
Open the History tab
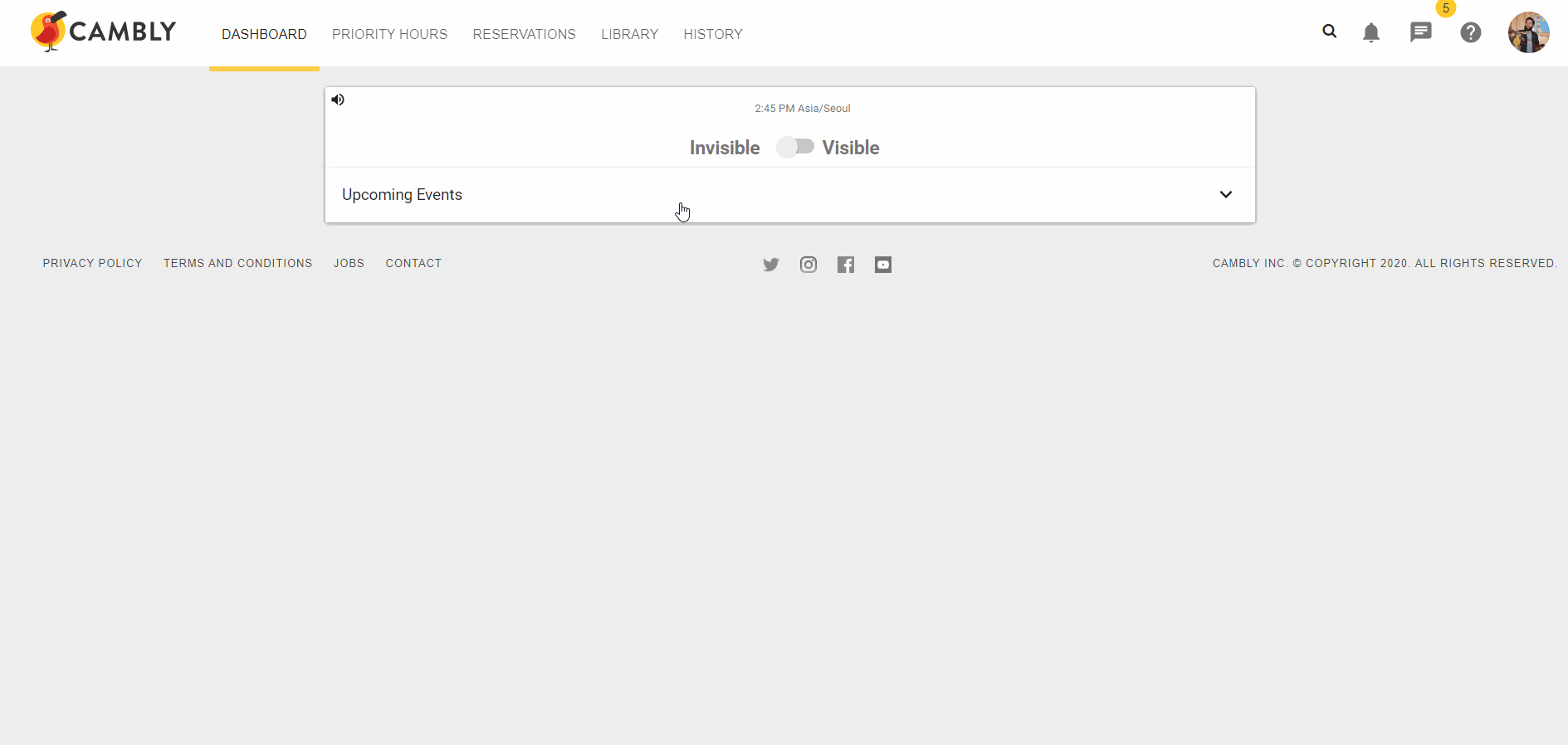(713, 34)
